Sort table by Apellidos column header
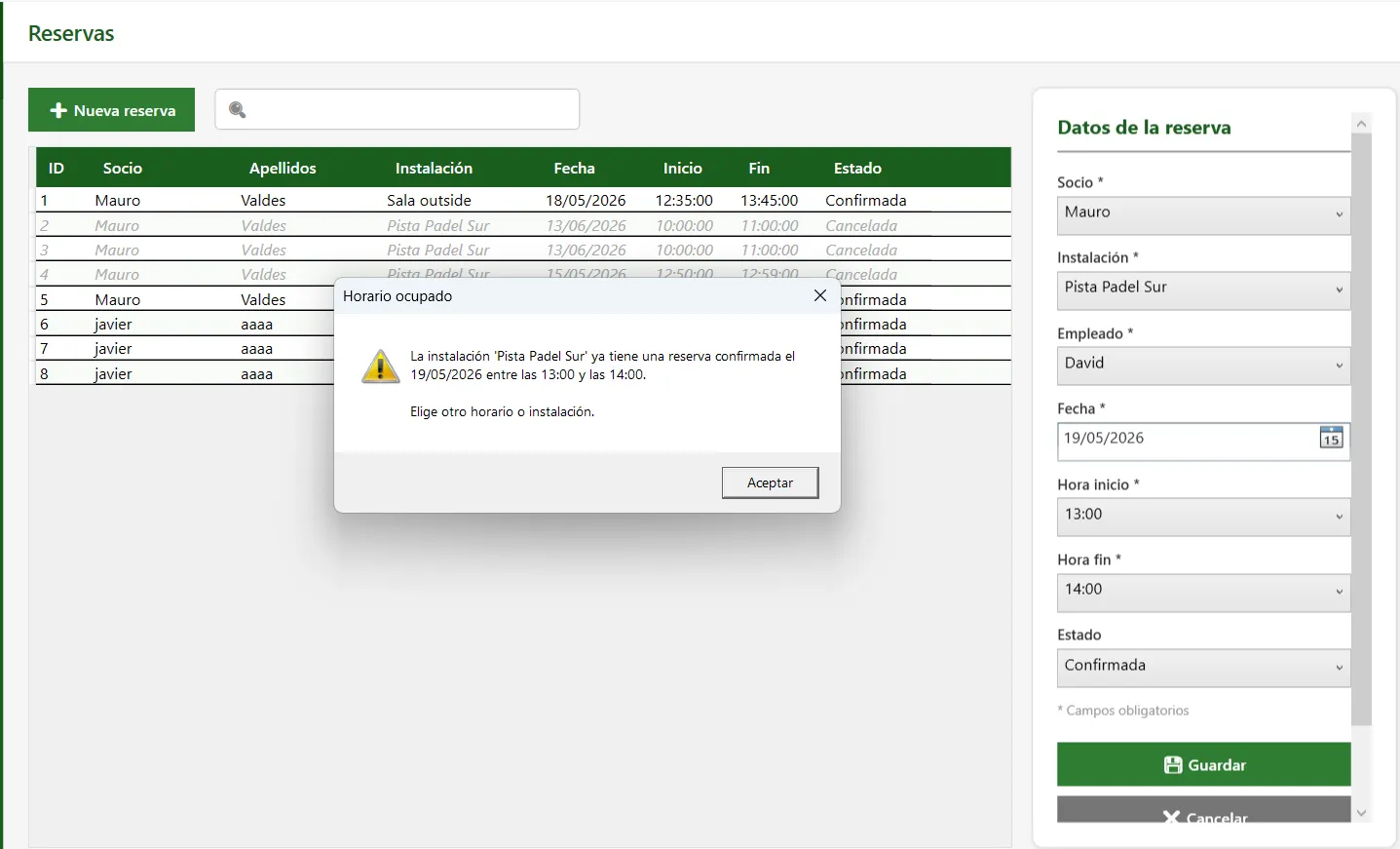1400x849 pixels. [x=283, y=168]
